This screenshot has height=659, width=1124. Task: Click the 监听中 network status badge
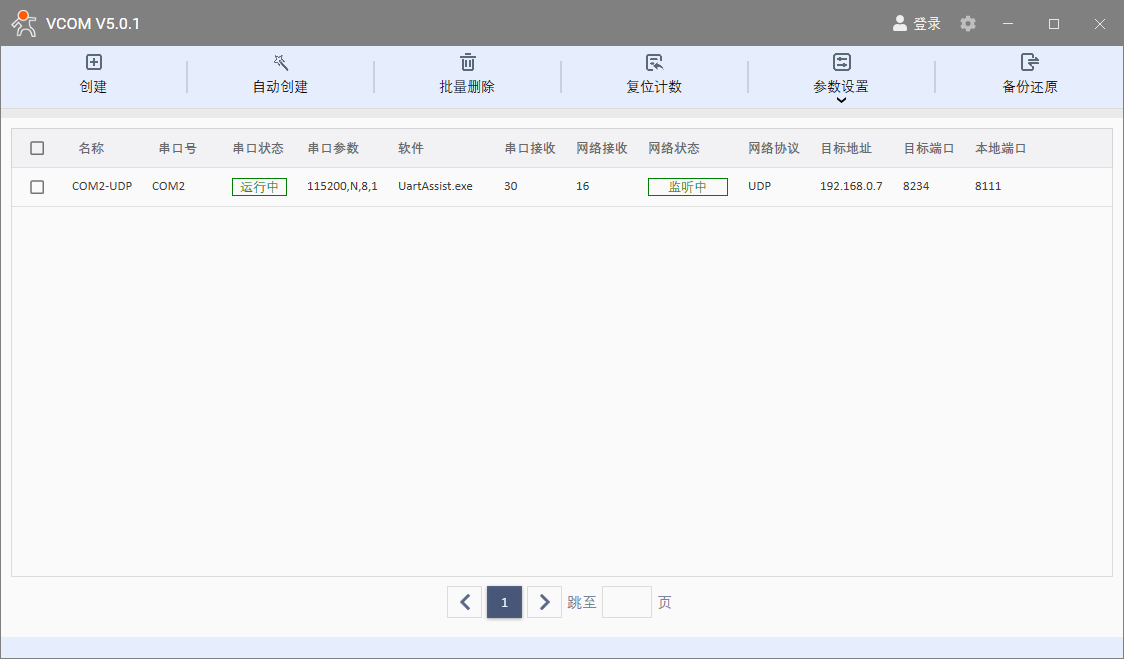coord(687,187)
